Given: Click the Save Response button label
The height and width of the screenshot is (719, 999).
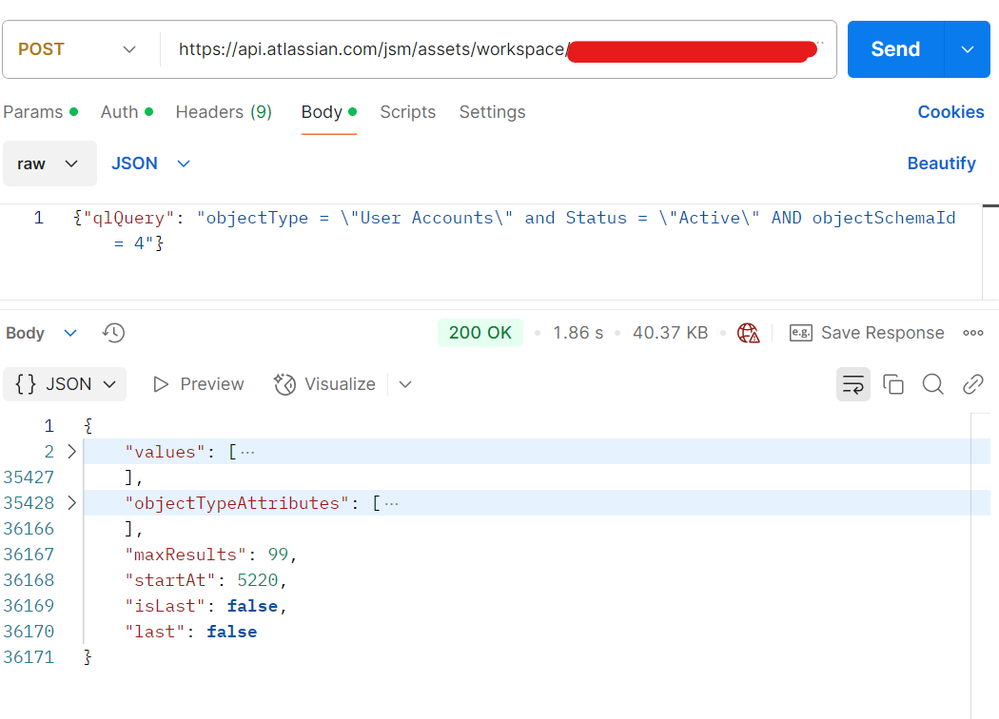Looking at the screenshot, I should point(882,332).
